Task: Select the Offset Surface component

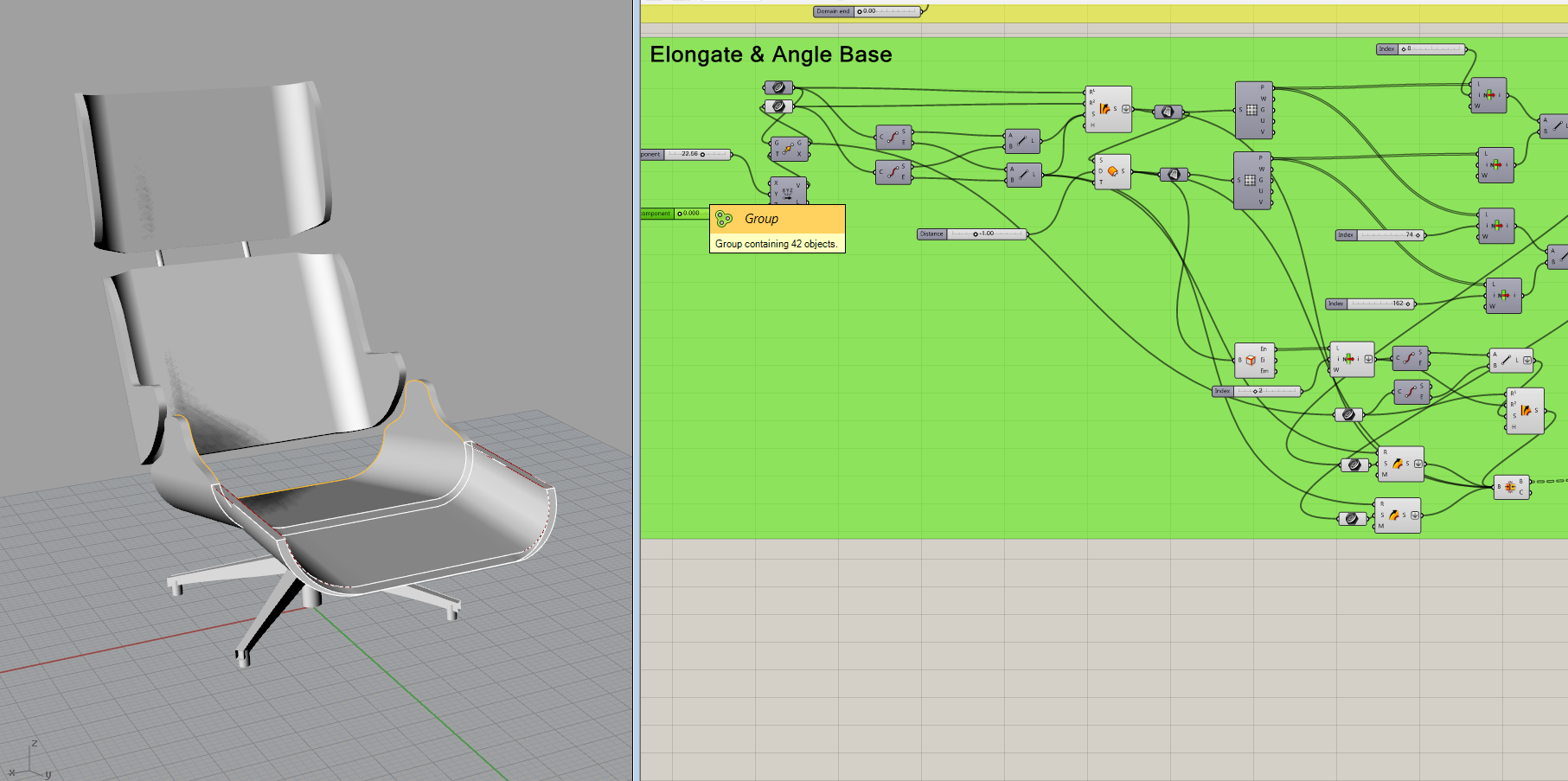Action: [x=1112, y=171]
